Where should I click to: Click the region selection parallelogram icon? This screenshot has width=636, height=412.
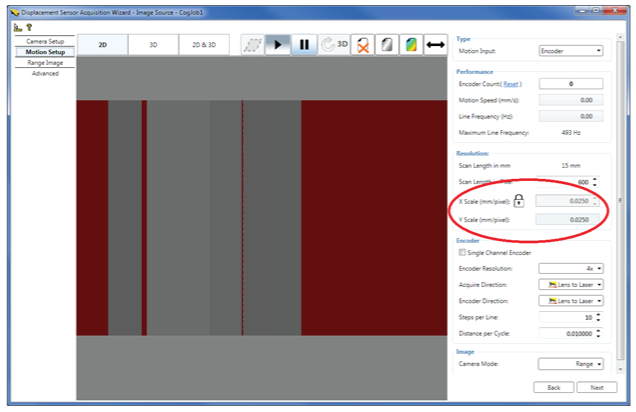point(253,45)
